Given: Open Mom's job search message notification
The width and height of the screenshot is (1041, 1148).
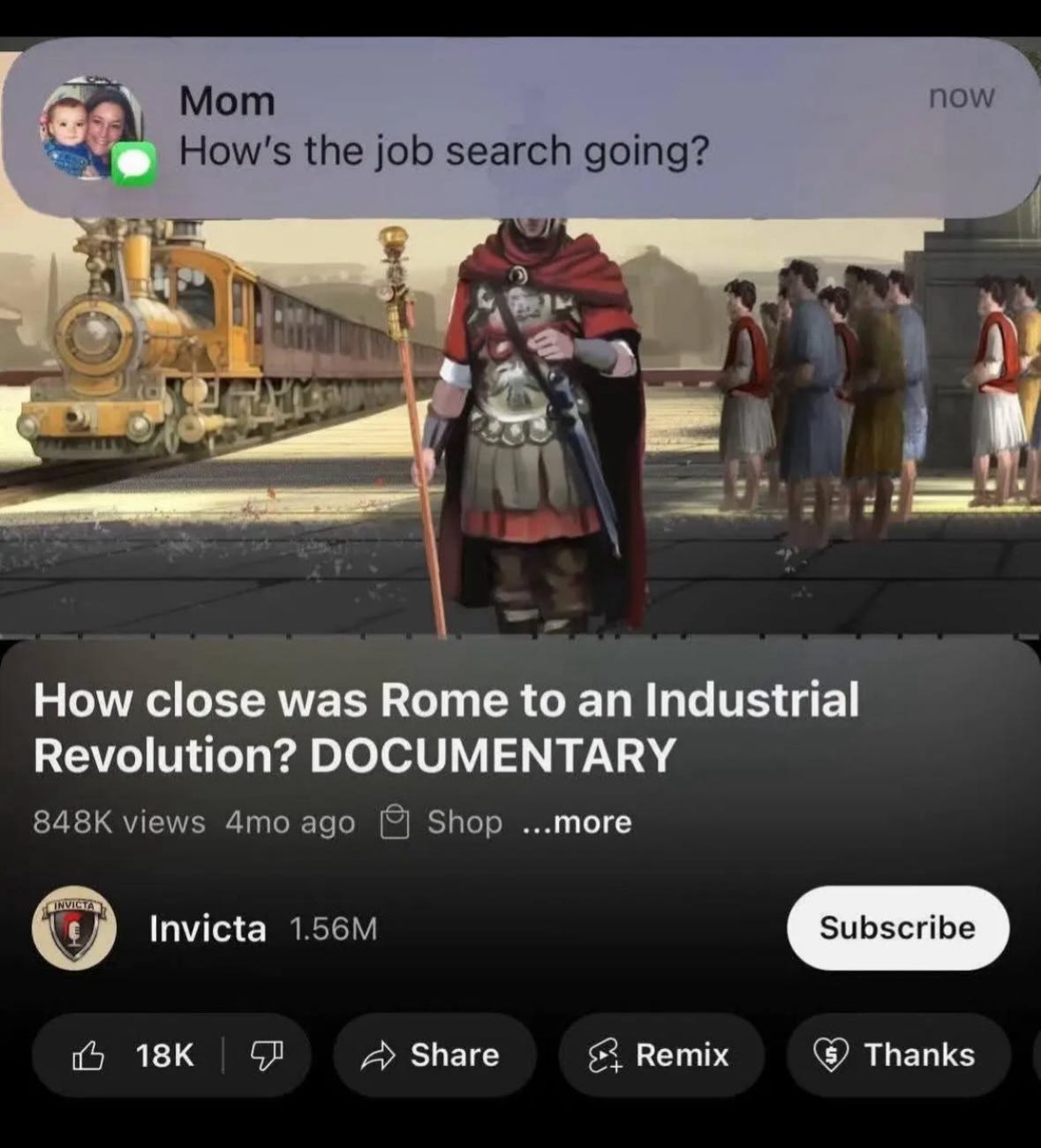Looking at the screenshot, I should click(520, 126).
